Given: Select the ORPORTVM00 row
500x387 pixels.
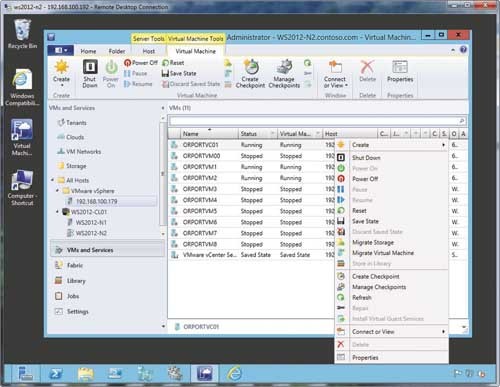Looking at the screenshot, I should 251,156.
